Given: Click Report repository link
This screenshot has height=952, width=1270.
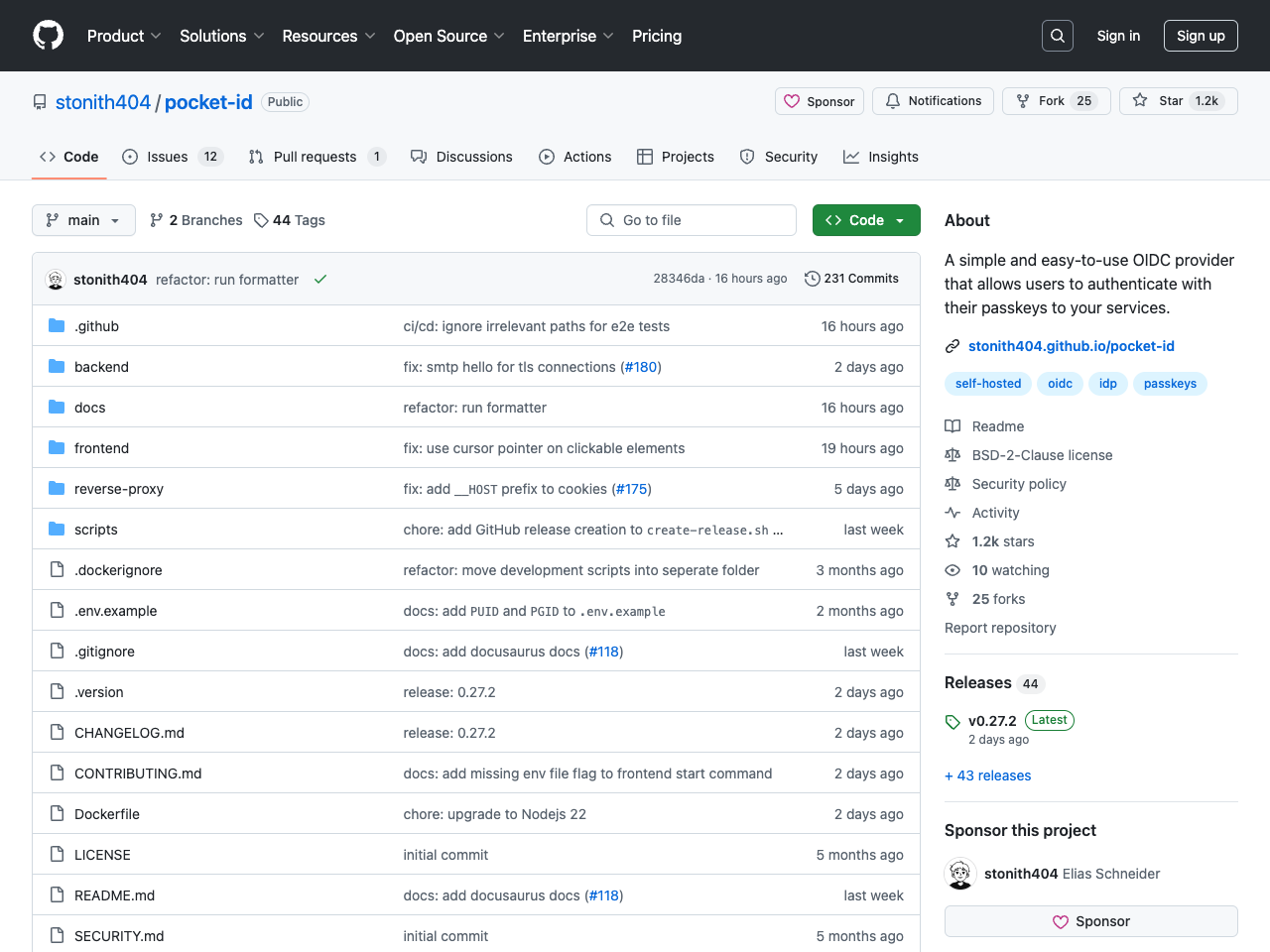Looking at the screenshot, I should 1000,628.
